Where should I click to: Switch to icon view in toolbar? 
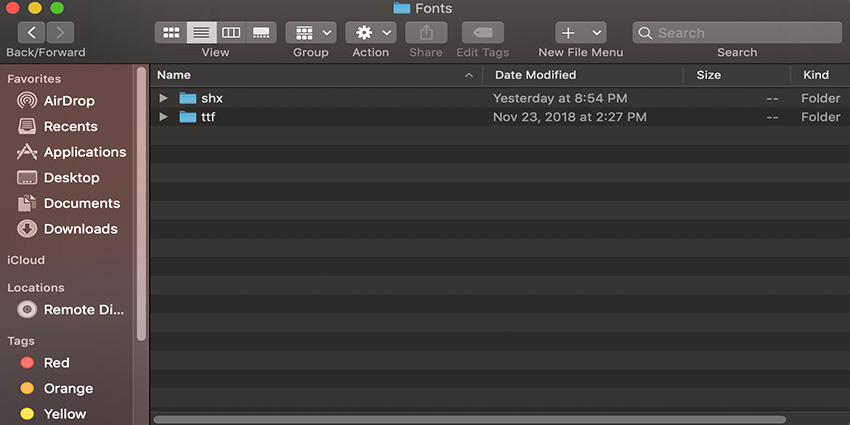pyautogui.click(x=170, y=33)
